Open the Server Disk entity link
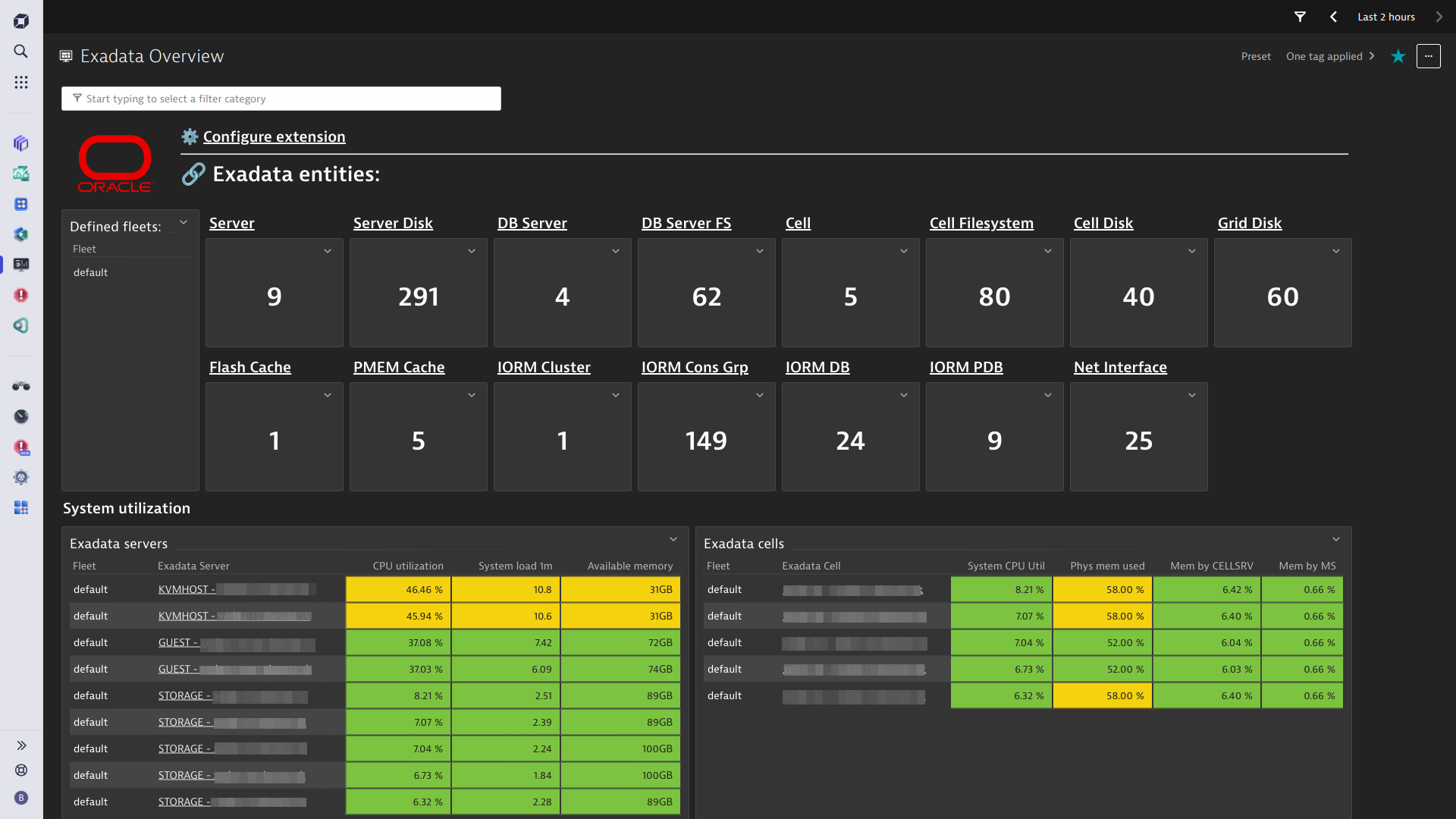 click(393, 223)
